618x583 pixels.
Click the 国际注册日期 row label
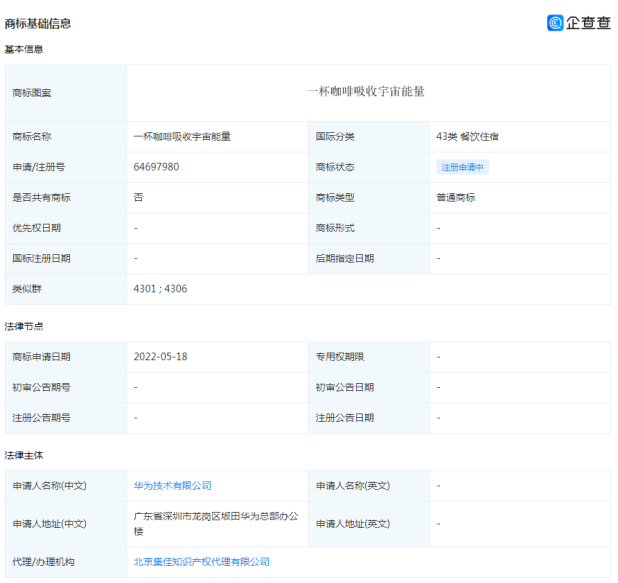click(41, 259)
